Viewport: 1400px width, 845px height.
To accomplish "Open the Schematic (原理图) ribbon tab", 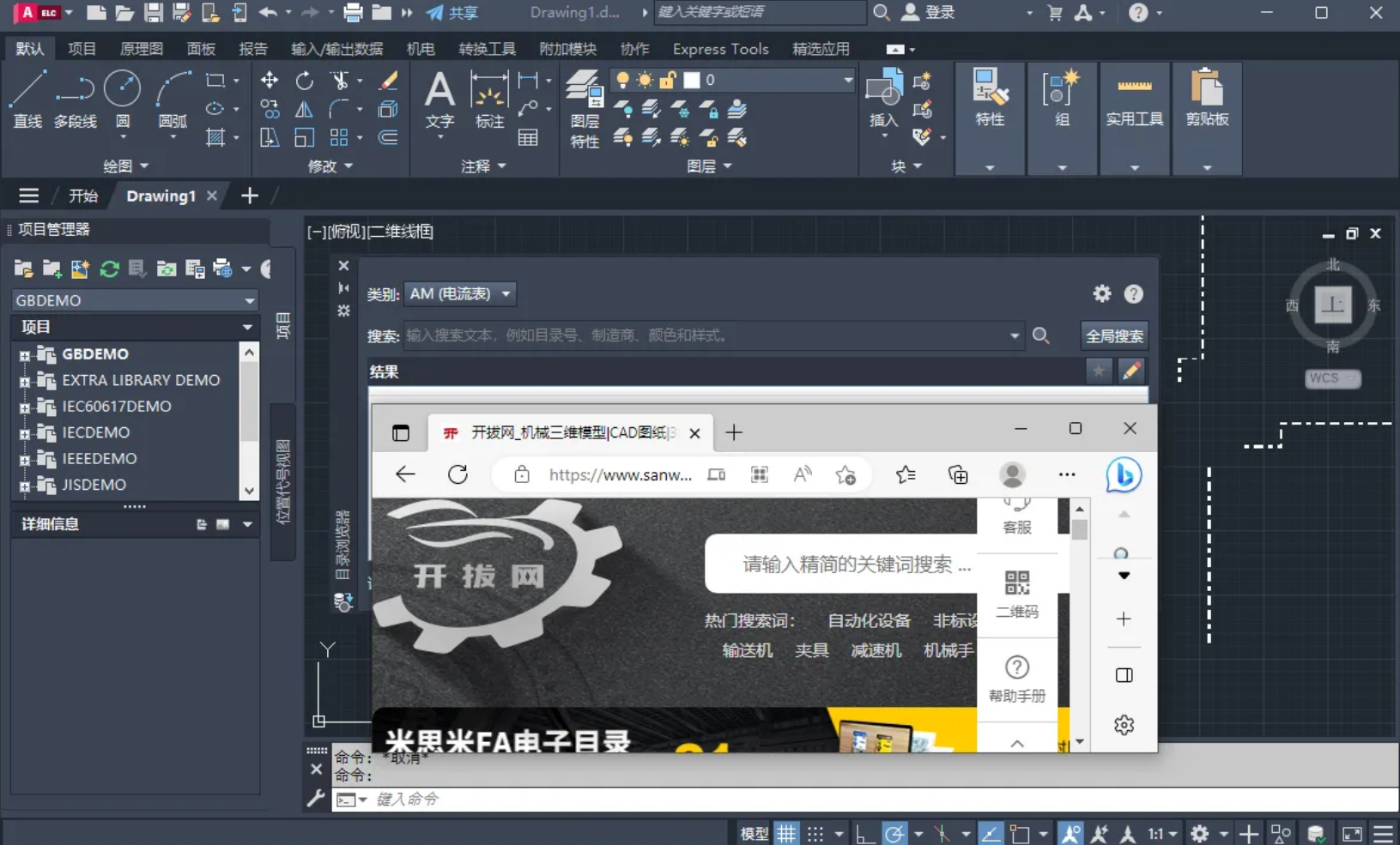I will click(x=142, y=49).
